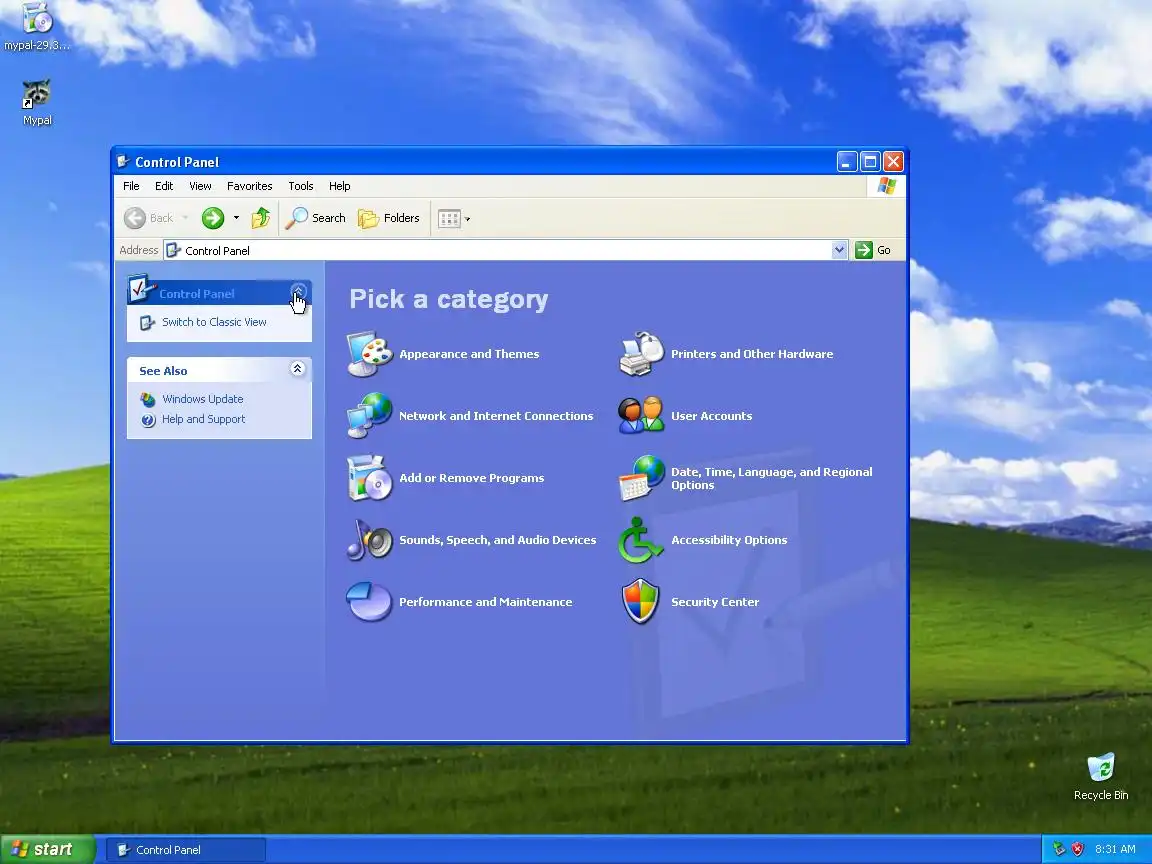
Task: Click the Printers and Other Hardware printer icon
Action: pyautogui.click(x=641, y=354)
